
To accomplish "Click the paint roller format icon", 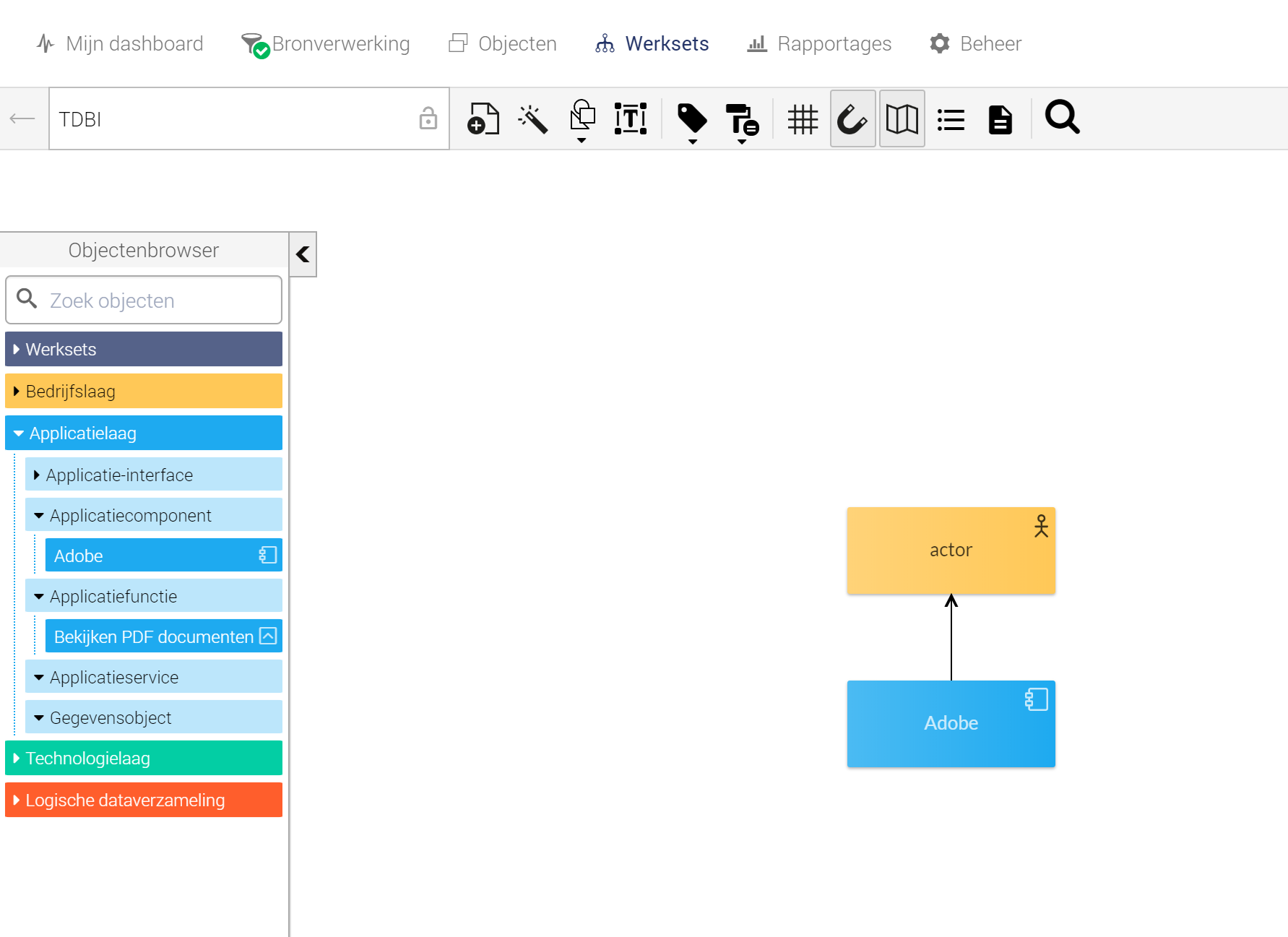I will 742,119.
